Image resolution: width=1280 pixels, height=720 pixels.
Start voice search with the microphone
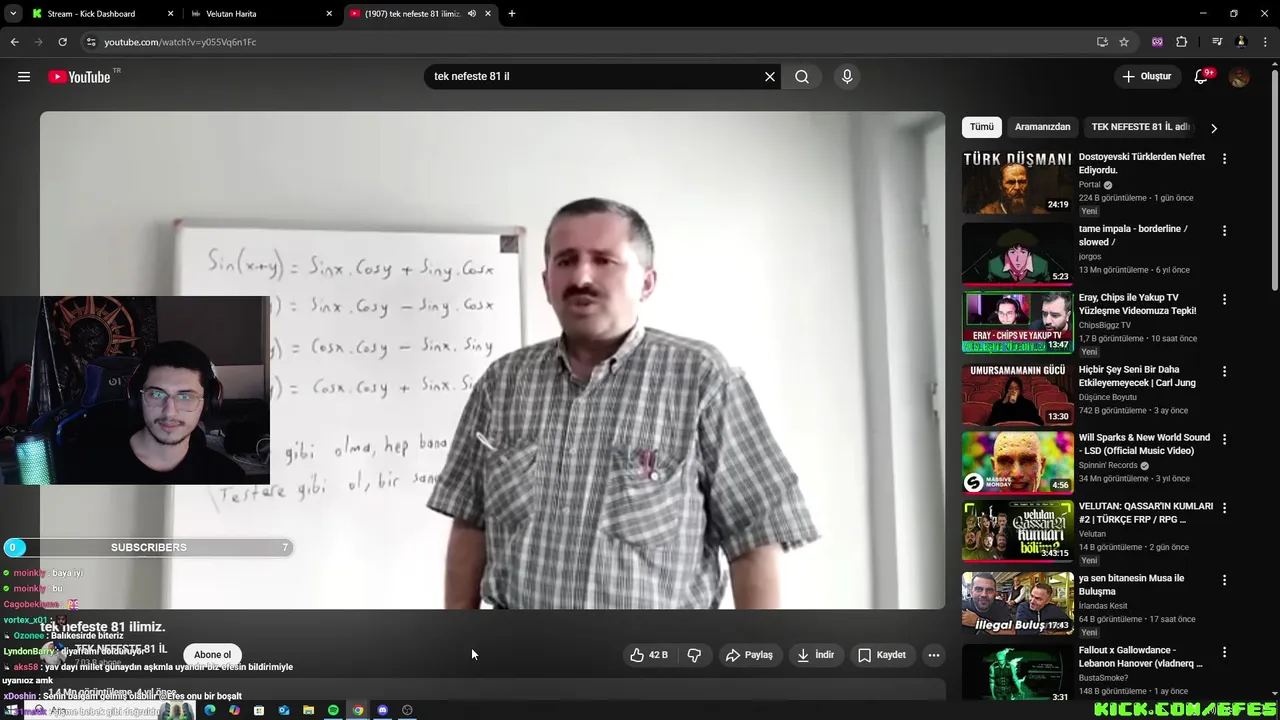847,77
